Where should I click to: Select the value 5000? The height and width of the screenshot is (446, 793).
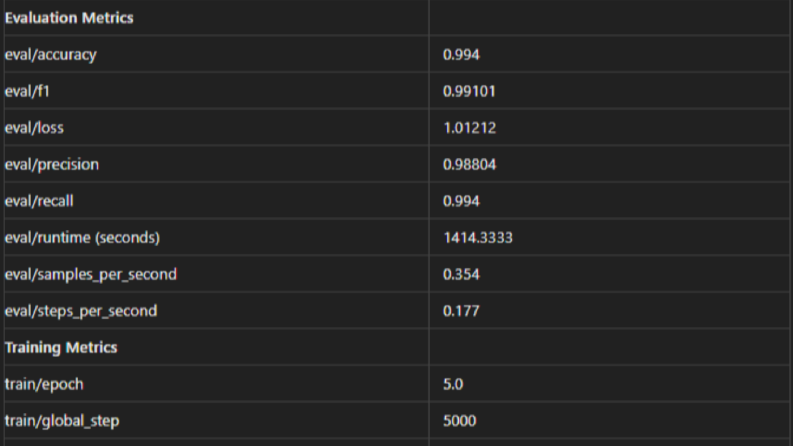click(x=460, y=421)
